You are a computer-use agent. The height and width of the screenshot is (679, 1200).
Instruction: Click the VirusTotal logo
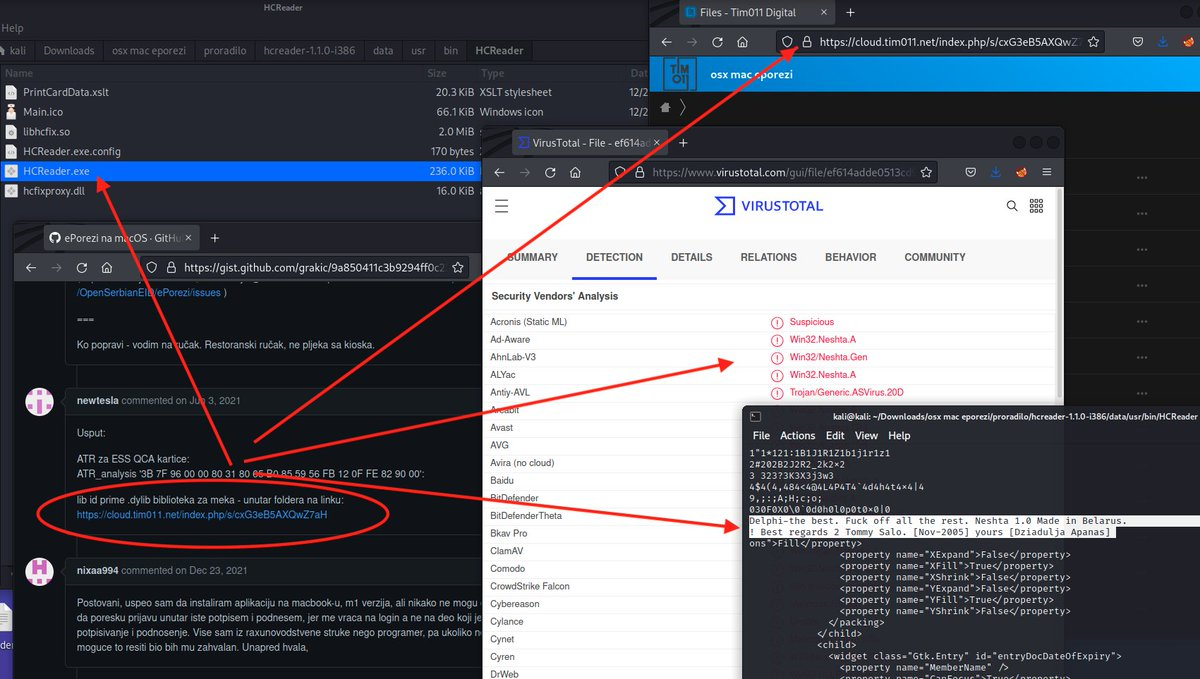(x=769, y=206)
